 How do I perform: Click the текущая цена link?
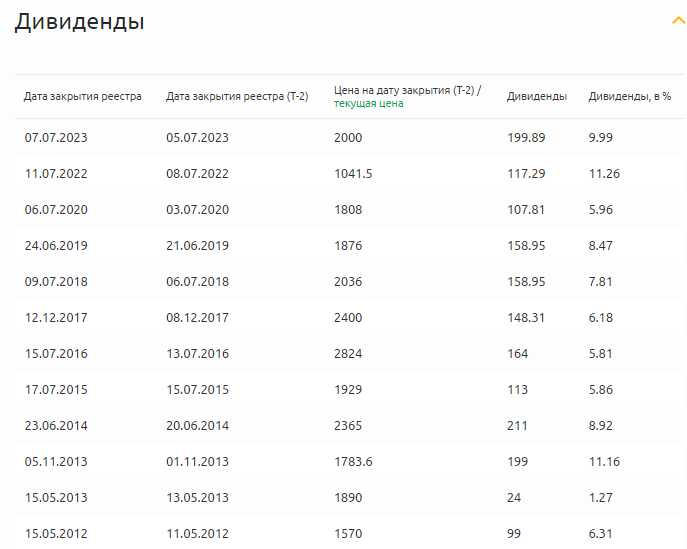point(368,103)
